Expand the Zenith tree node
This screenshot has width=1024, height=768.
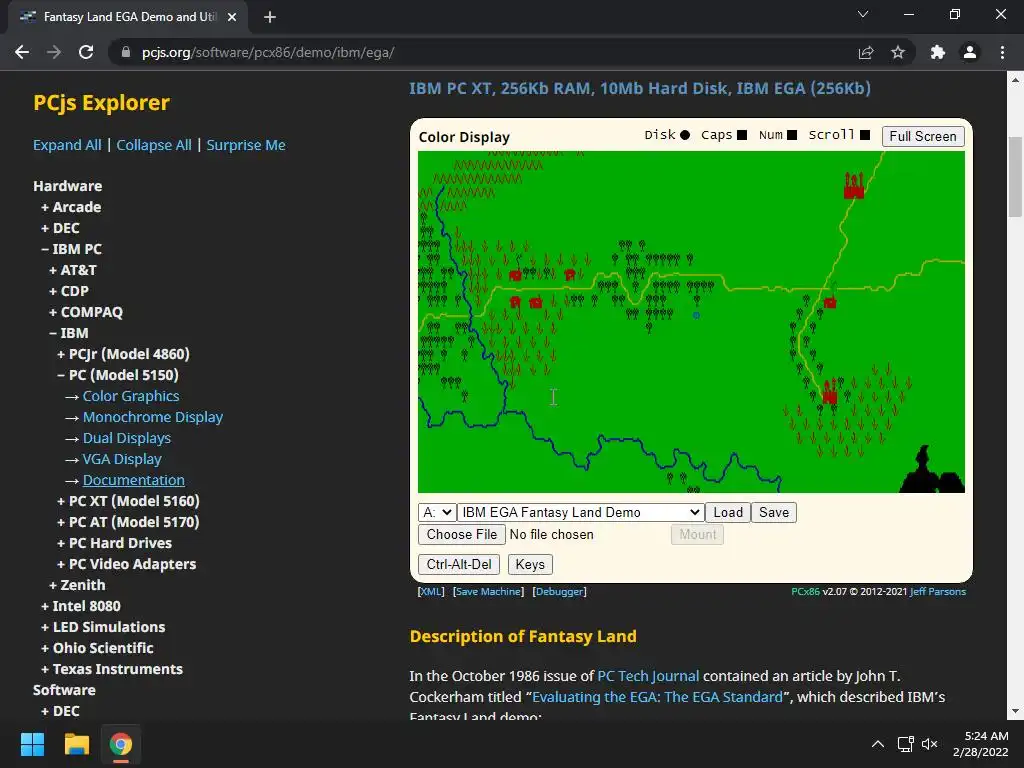(77, 585)
